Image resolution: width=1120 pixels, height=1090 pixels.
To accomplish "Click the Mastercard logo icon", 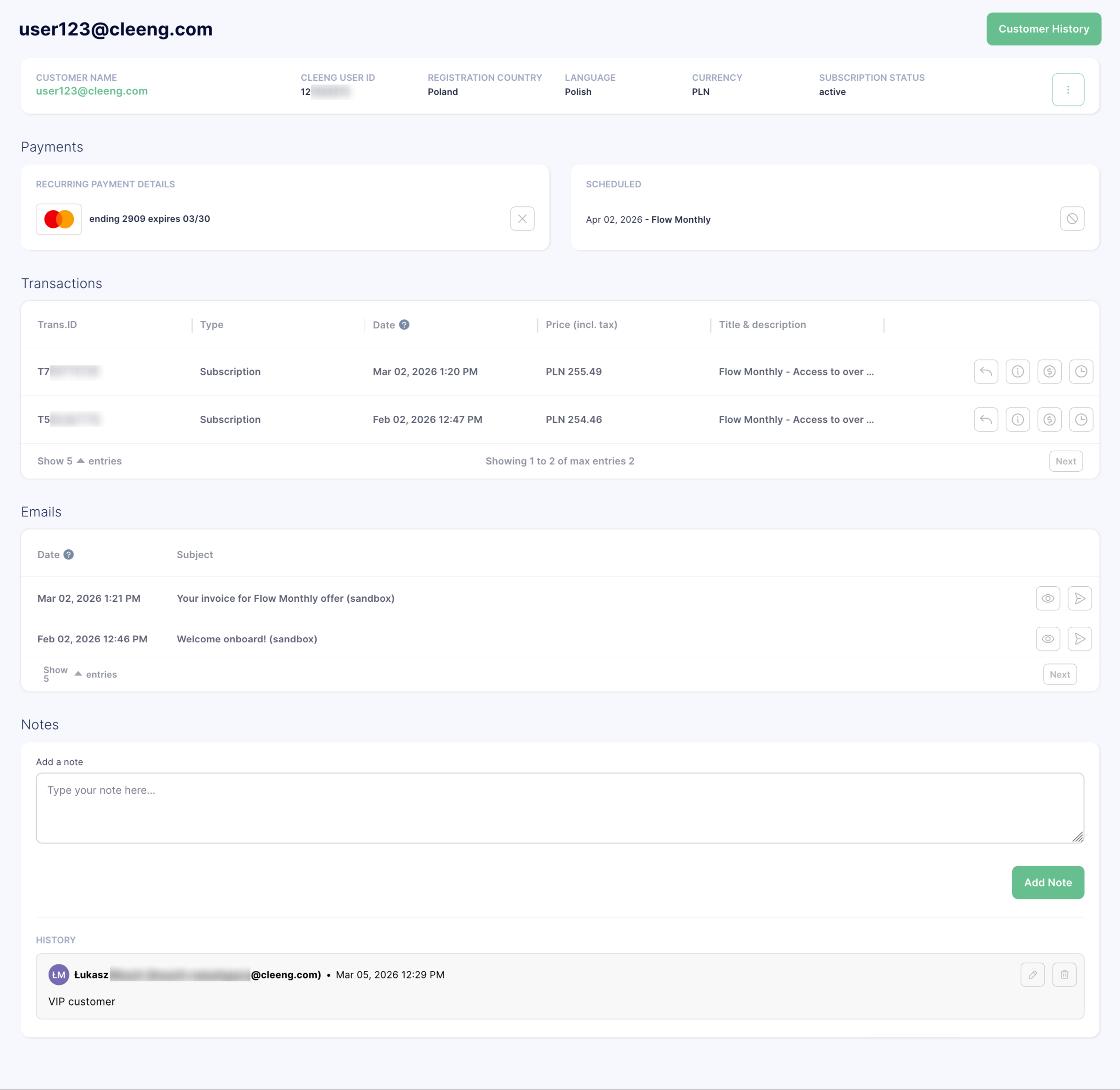I will point(59,219).
